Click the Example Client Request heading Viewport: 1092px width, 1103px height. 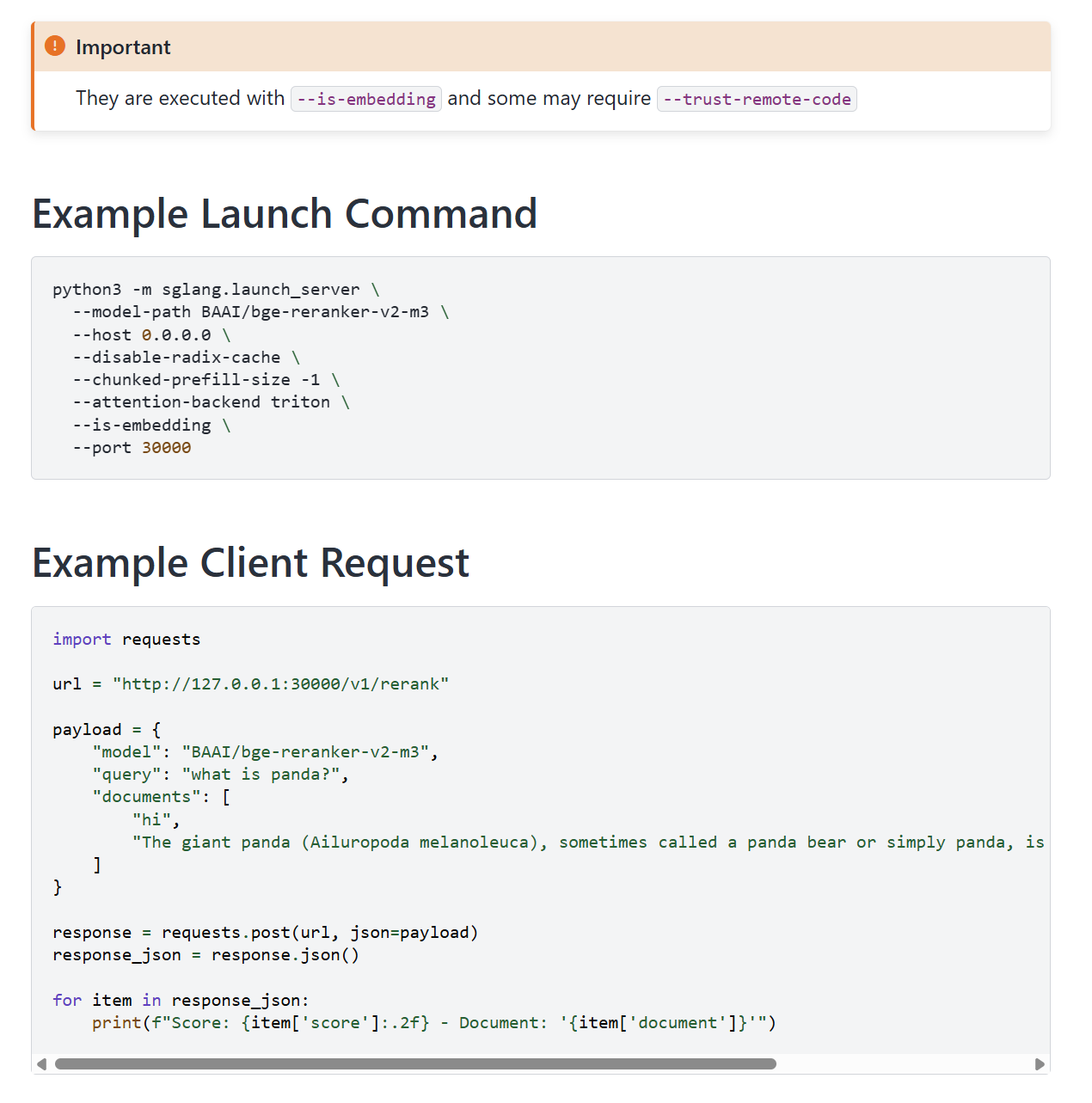click(x=250, y=563)
